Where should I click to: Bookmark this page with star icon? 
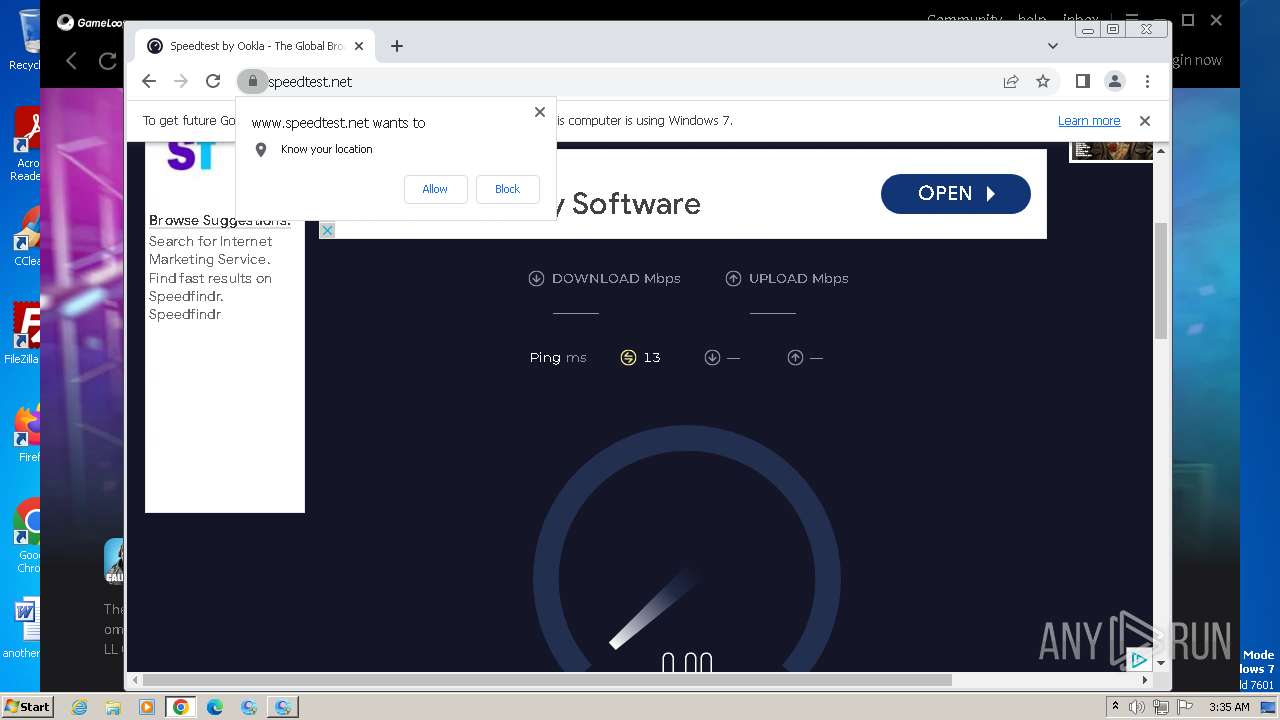1043,81
